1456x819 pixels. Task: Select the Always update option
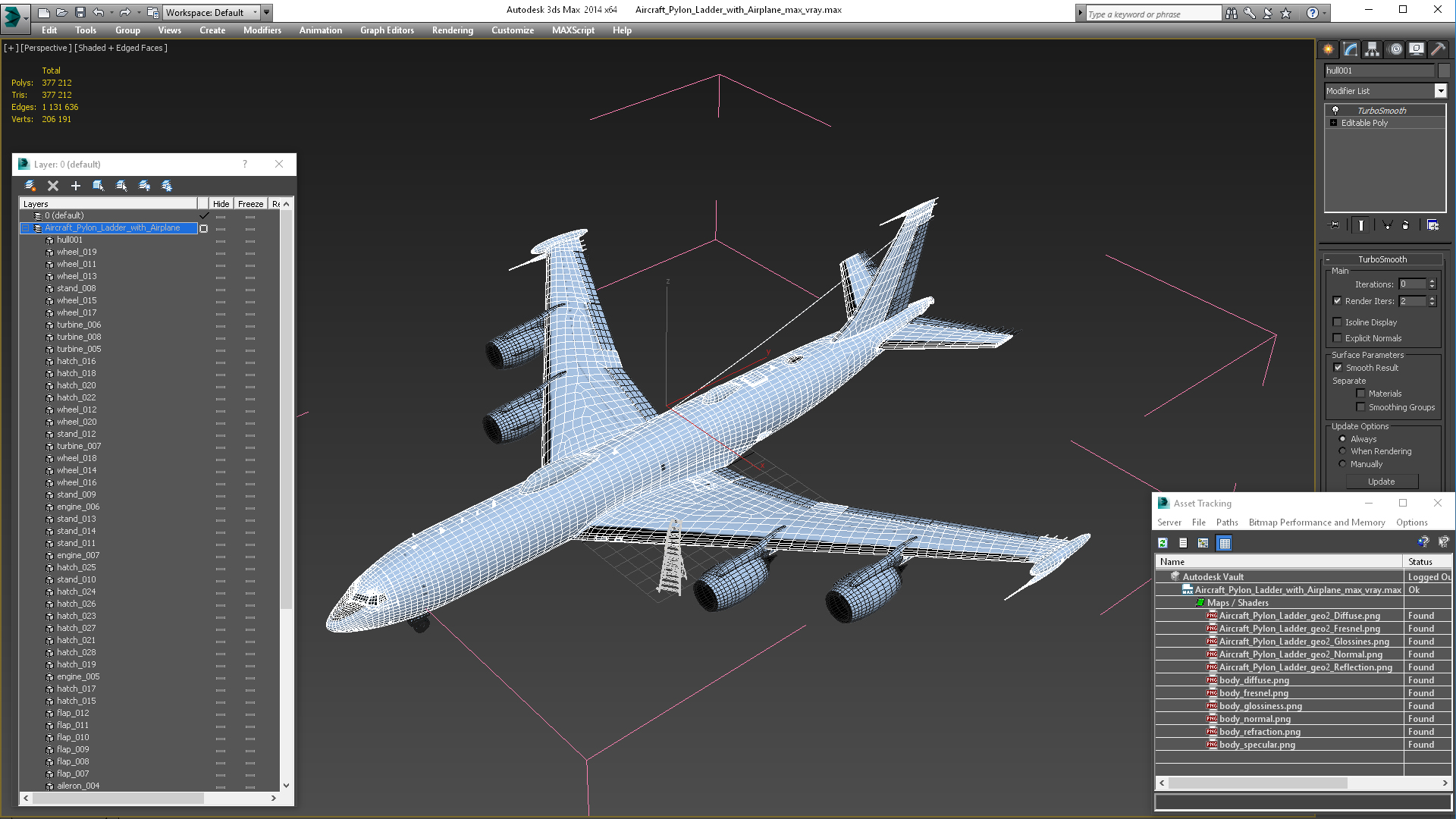pos(1342,439)
